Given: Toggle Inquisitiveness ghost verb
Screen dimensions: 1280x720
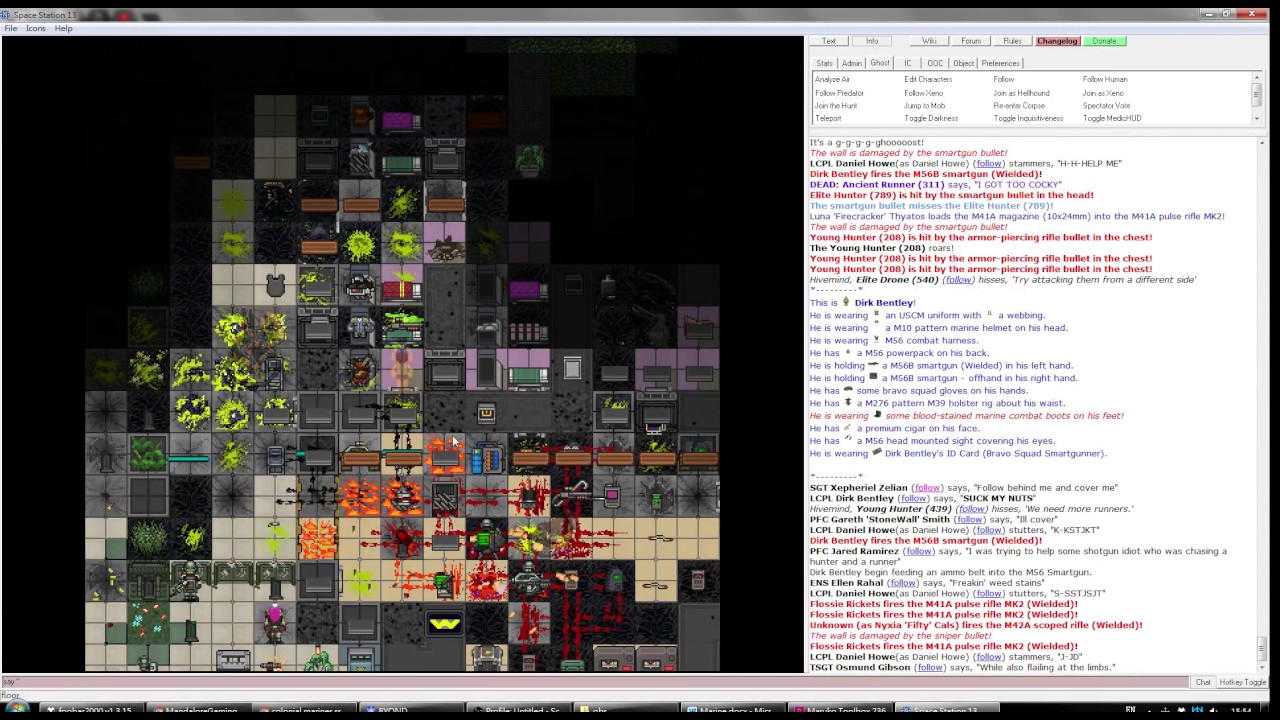Looking at the screenshot, I should (x=1028, y=118).
